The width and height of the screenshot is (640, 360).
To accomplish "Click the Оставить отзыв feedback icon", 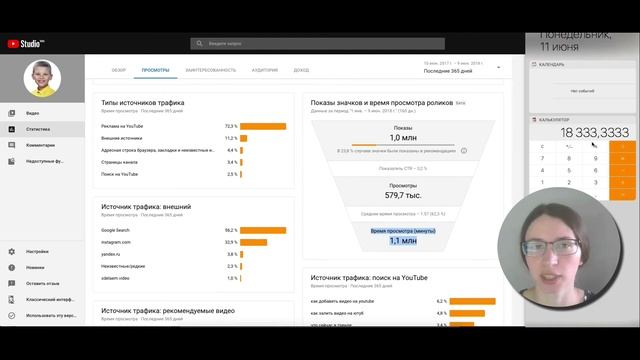I will coord(11,283).
